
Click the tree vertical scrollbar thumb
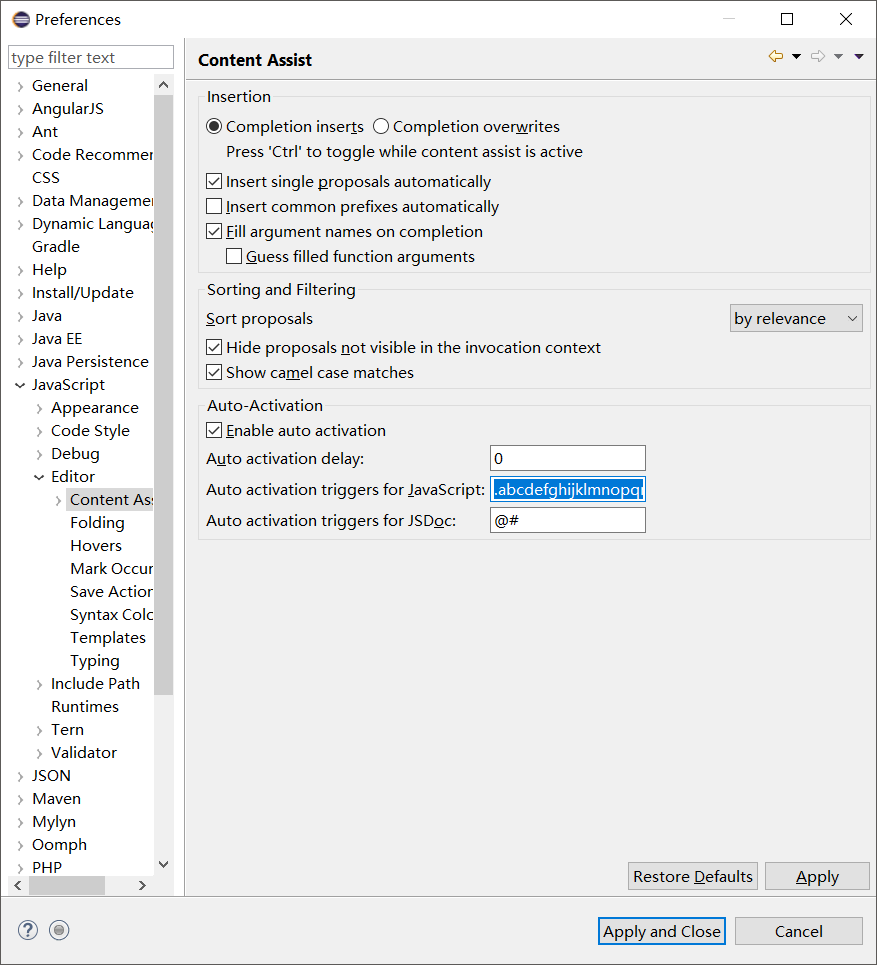click(x=164, y=394)
